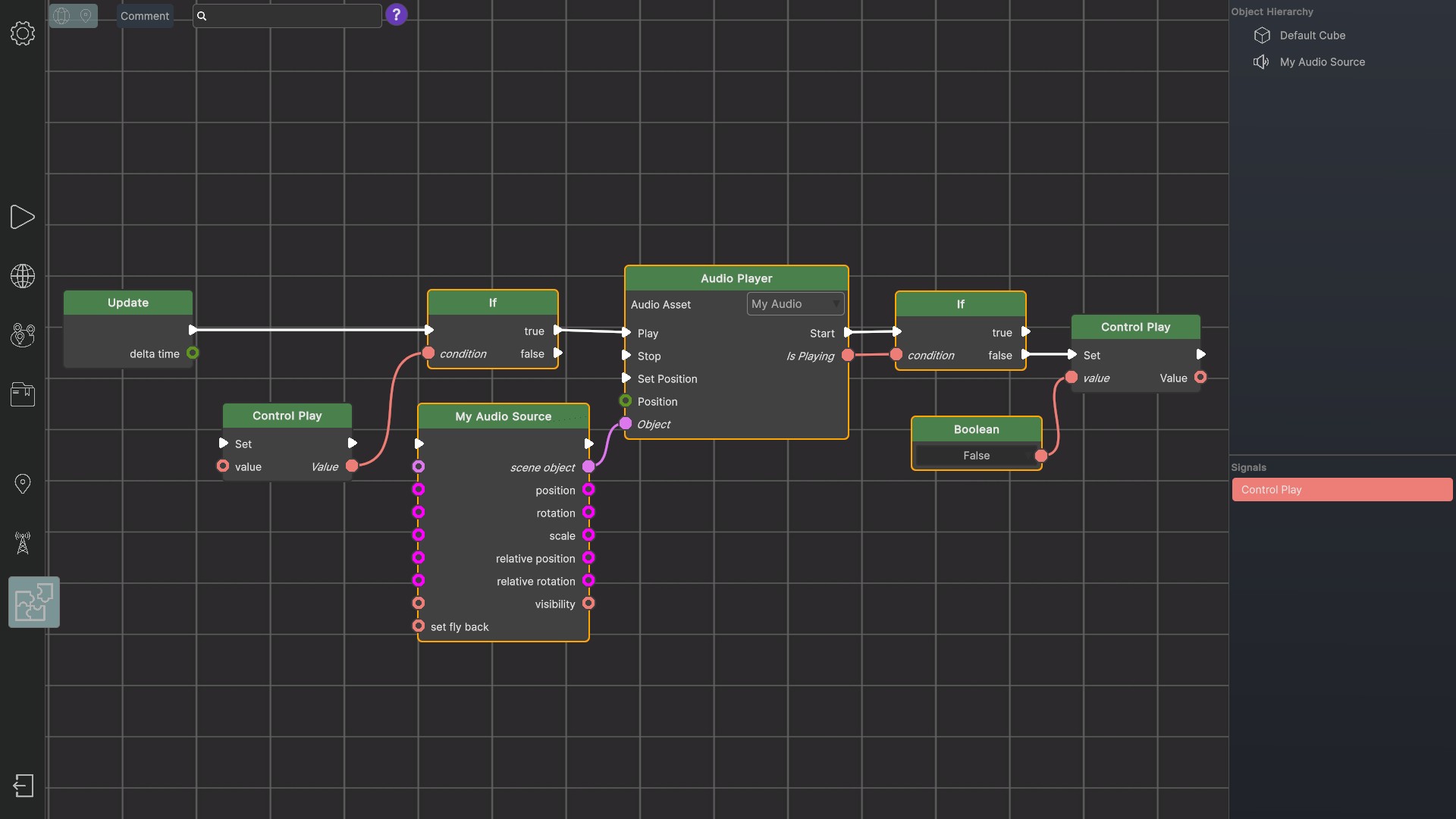Select Default Cube in Object Hierarchy

1313,36
